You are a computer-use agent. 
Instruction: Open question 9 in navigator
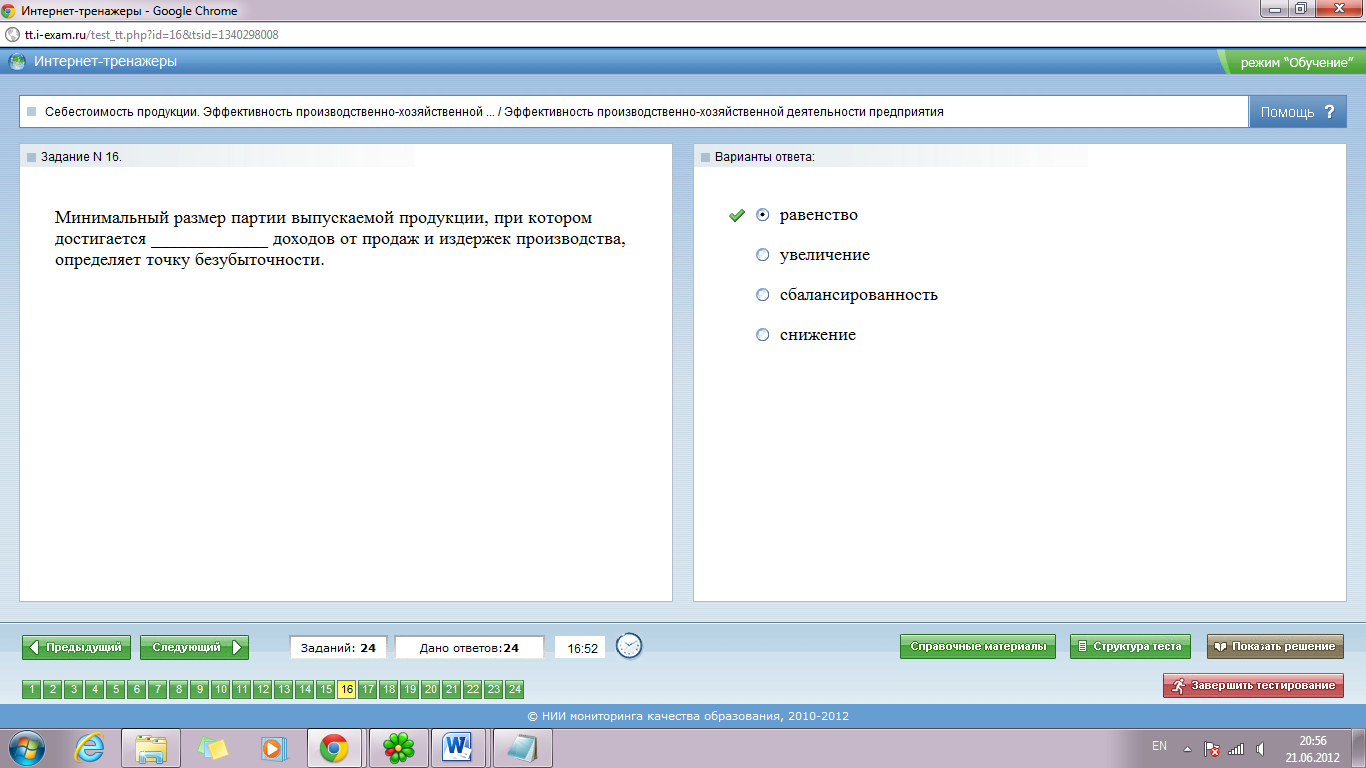[199, 689]
